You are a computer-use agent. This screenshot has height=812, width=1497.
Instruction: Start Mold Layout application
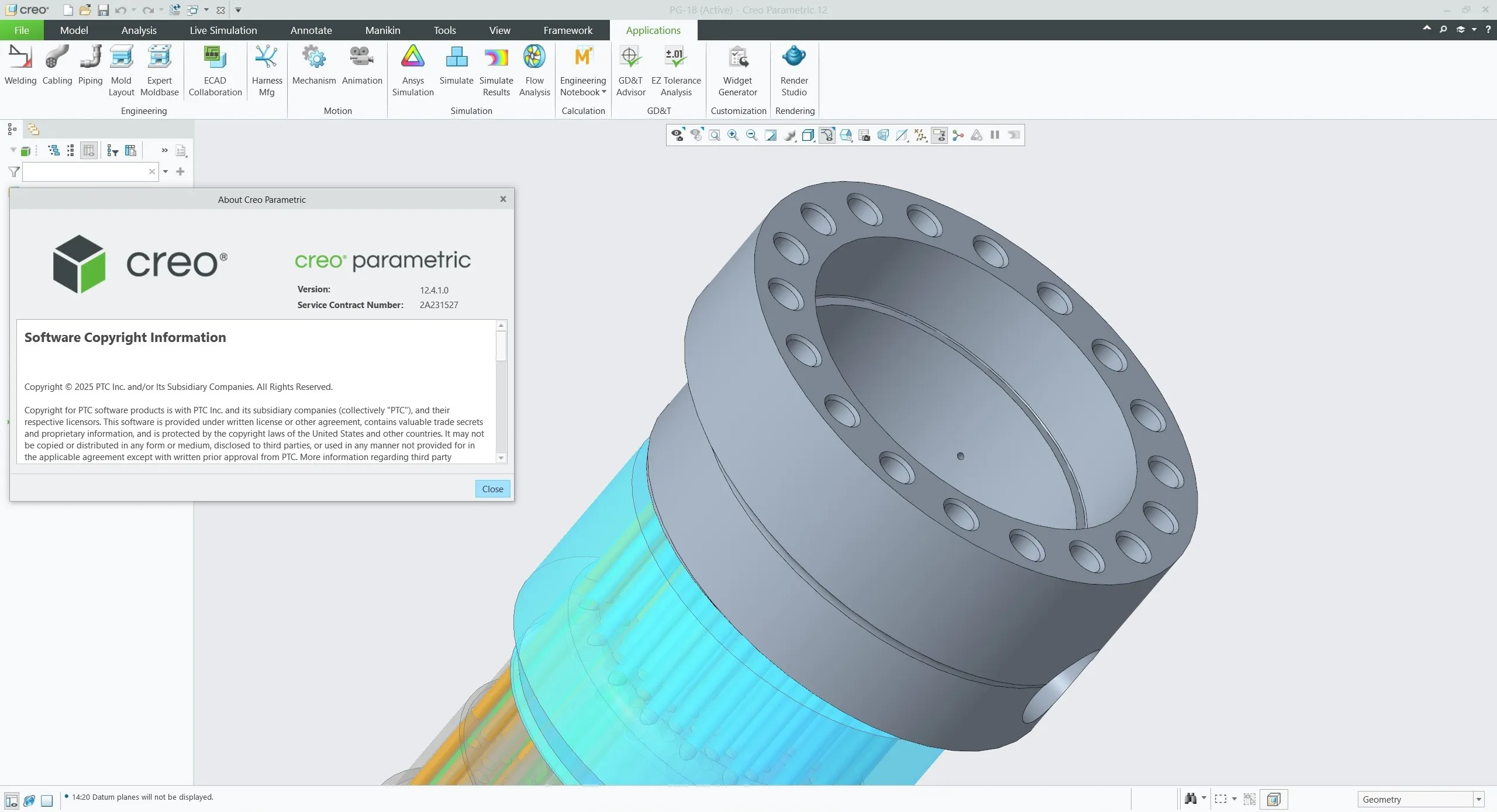point(121,70)
